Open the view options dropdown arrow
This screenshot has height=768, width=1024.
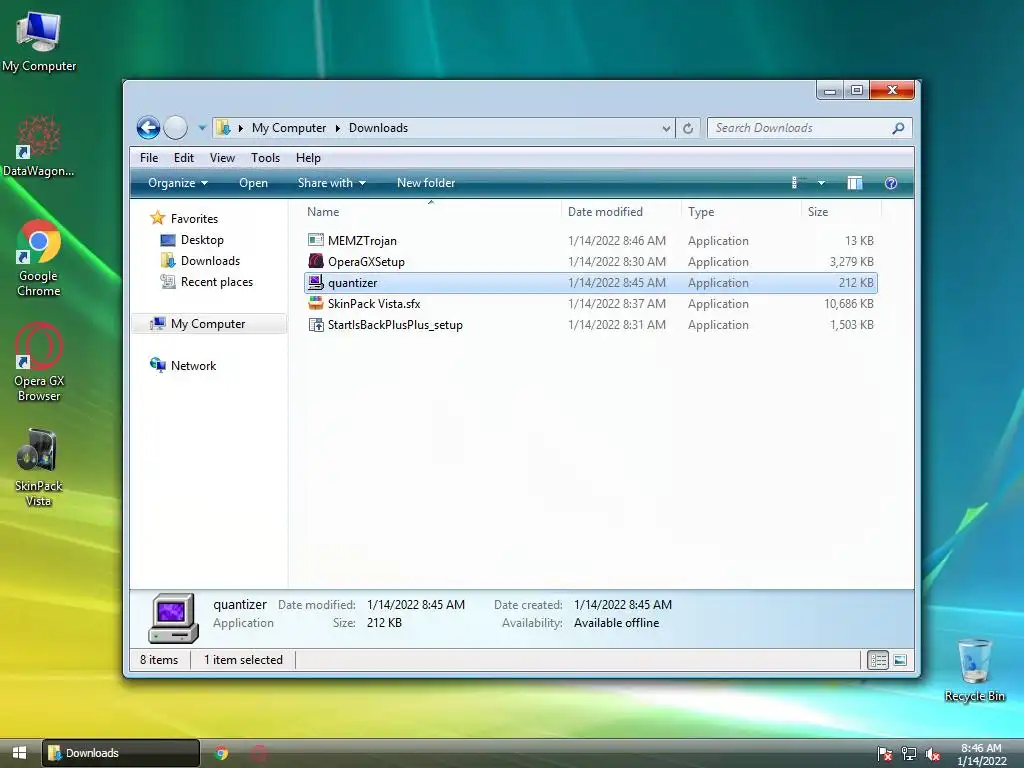click(x=822, y=183)
